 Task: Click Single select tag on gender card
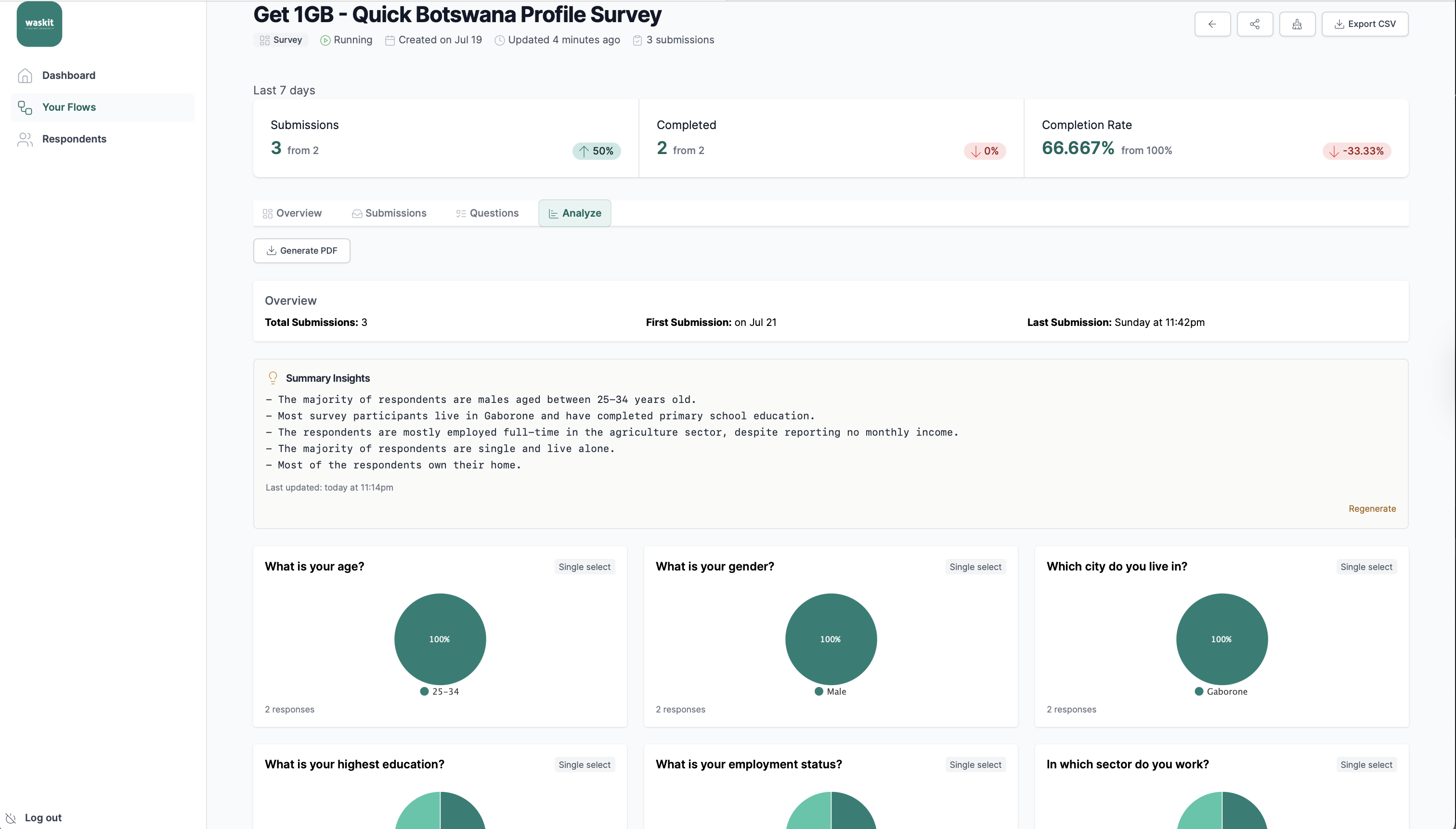tap(975, 567)
